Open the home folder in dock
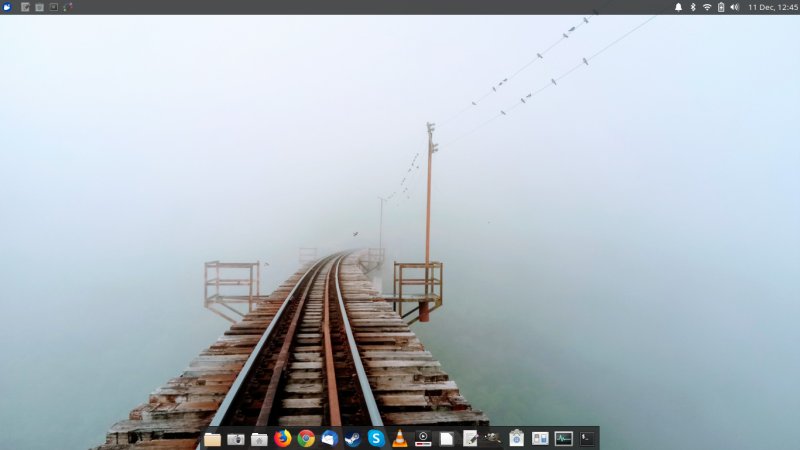This screenshot has height=450, width=800. coord(259,438)
